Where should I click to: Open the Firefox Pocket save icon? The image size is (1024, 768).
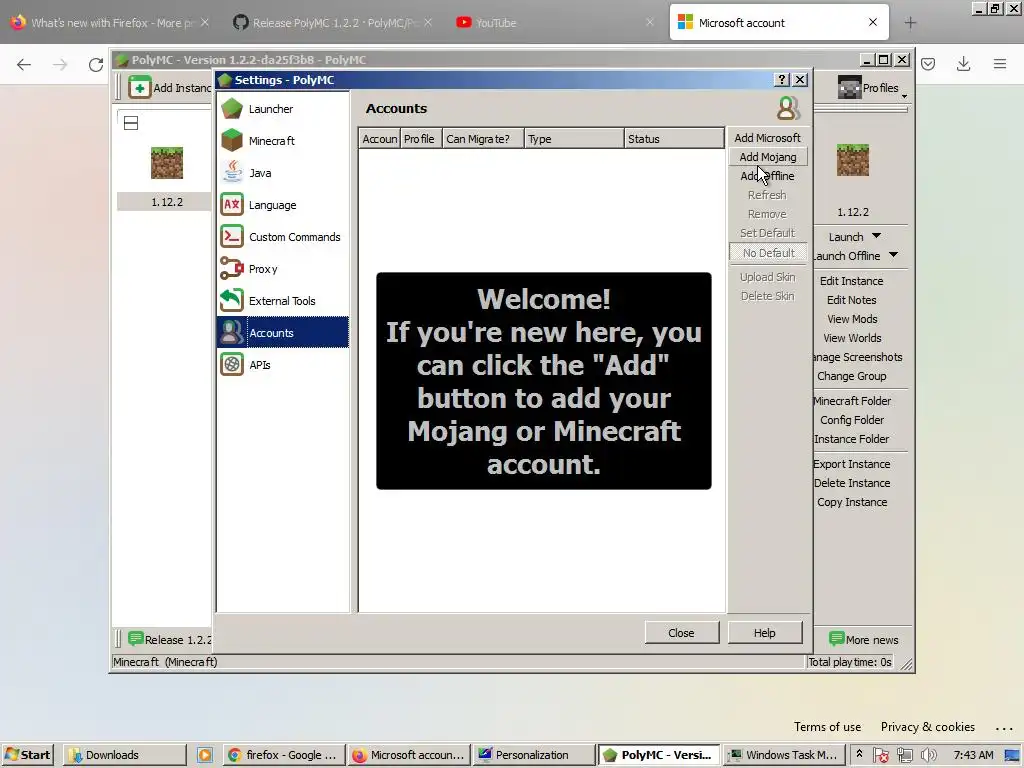coord(928,64)
